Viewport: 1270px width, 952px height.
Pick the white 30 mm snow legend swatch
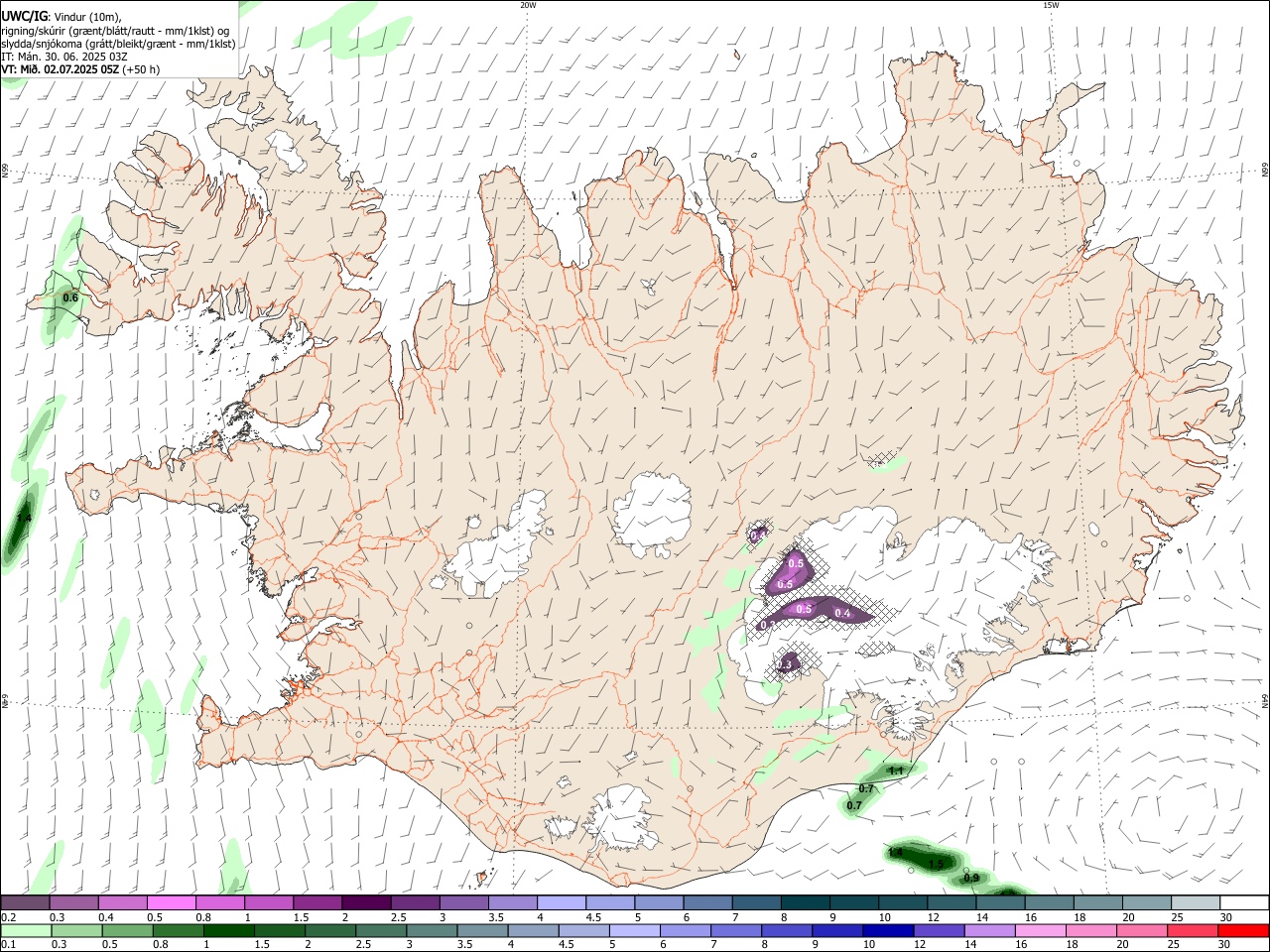pyautogui.click(x=1244, y=903)
